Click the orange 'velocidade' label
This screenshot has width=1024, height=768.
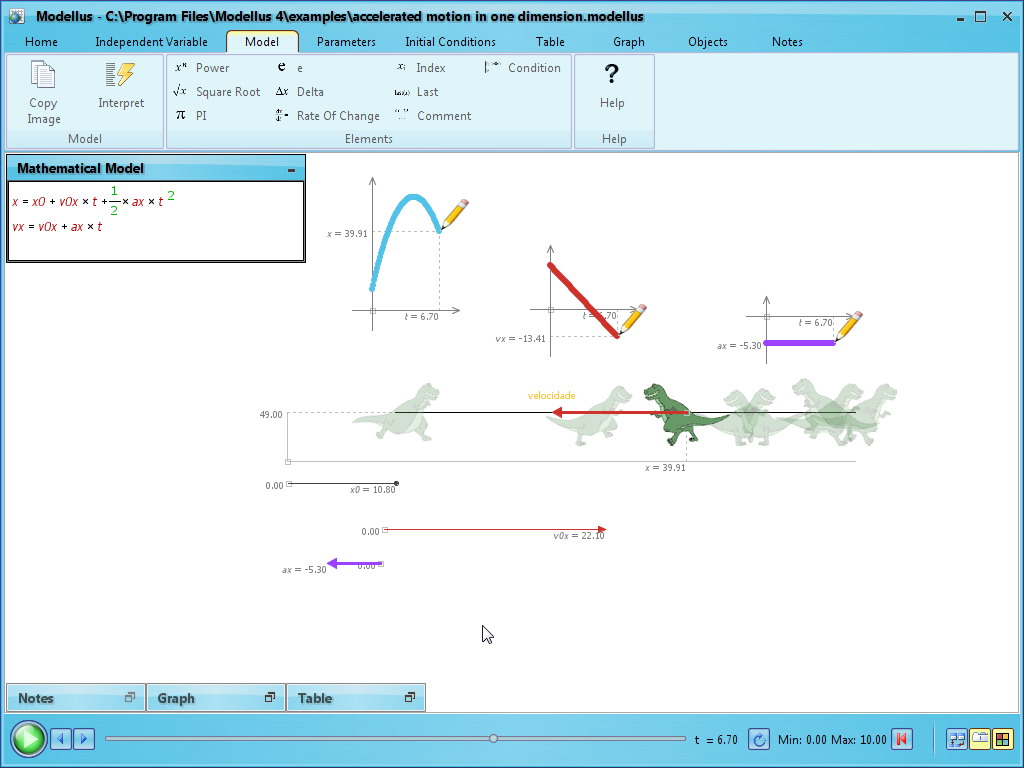click(551, 395)
